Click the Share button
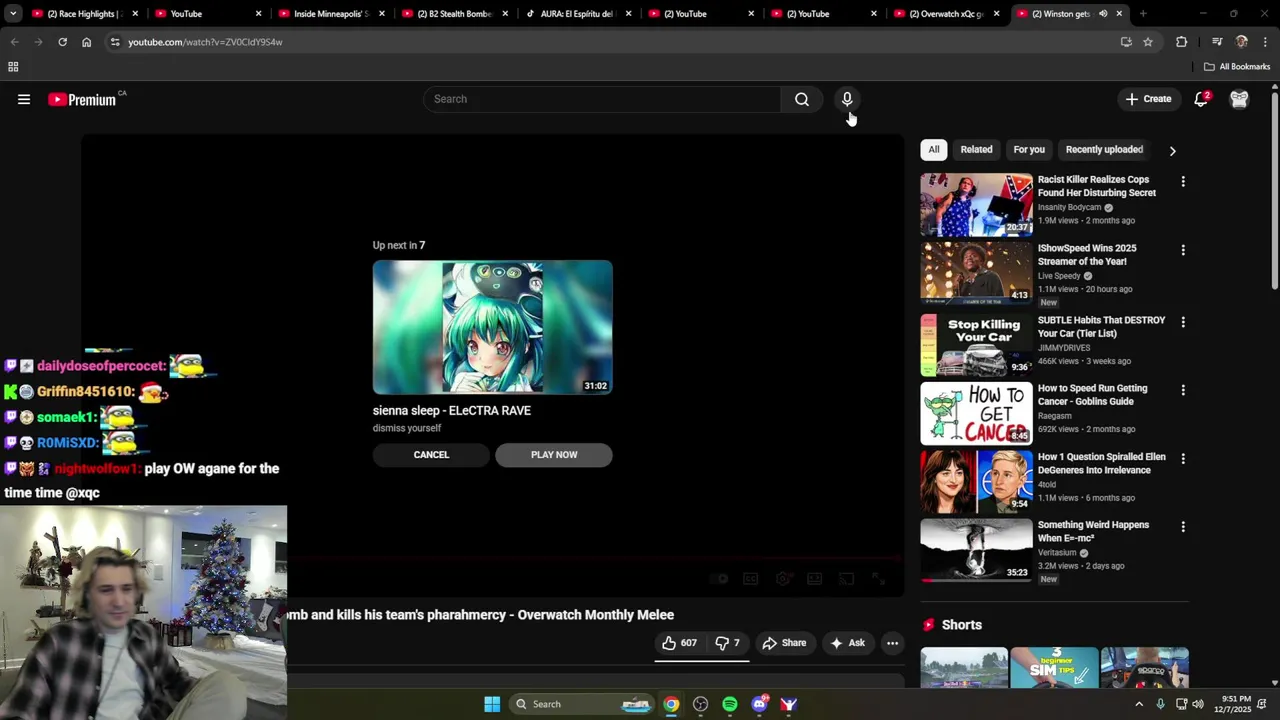This screenshot has width=1280, height=720. click(x=784, y=643)
